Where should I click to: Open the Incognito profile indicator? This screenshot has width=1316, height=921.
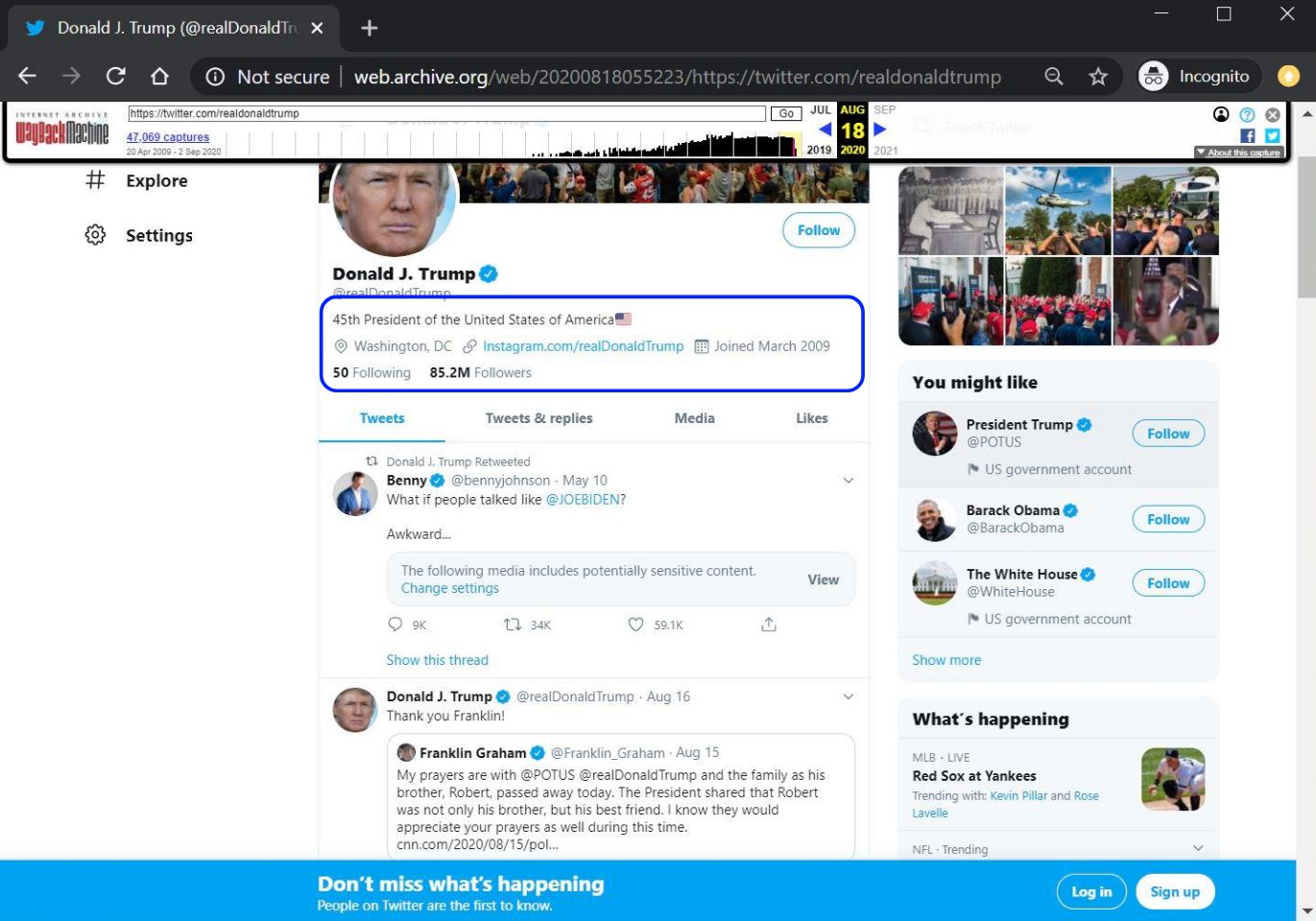pyautogui.click(x=1195, y=77)
